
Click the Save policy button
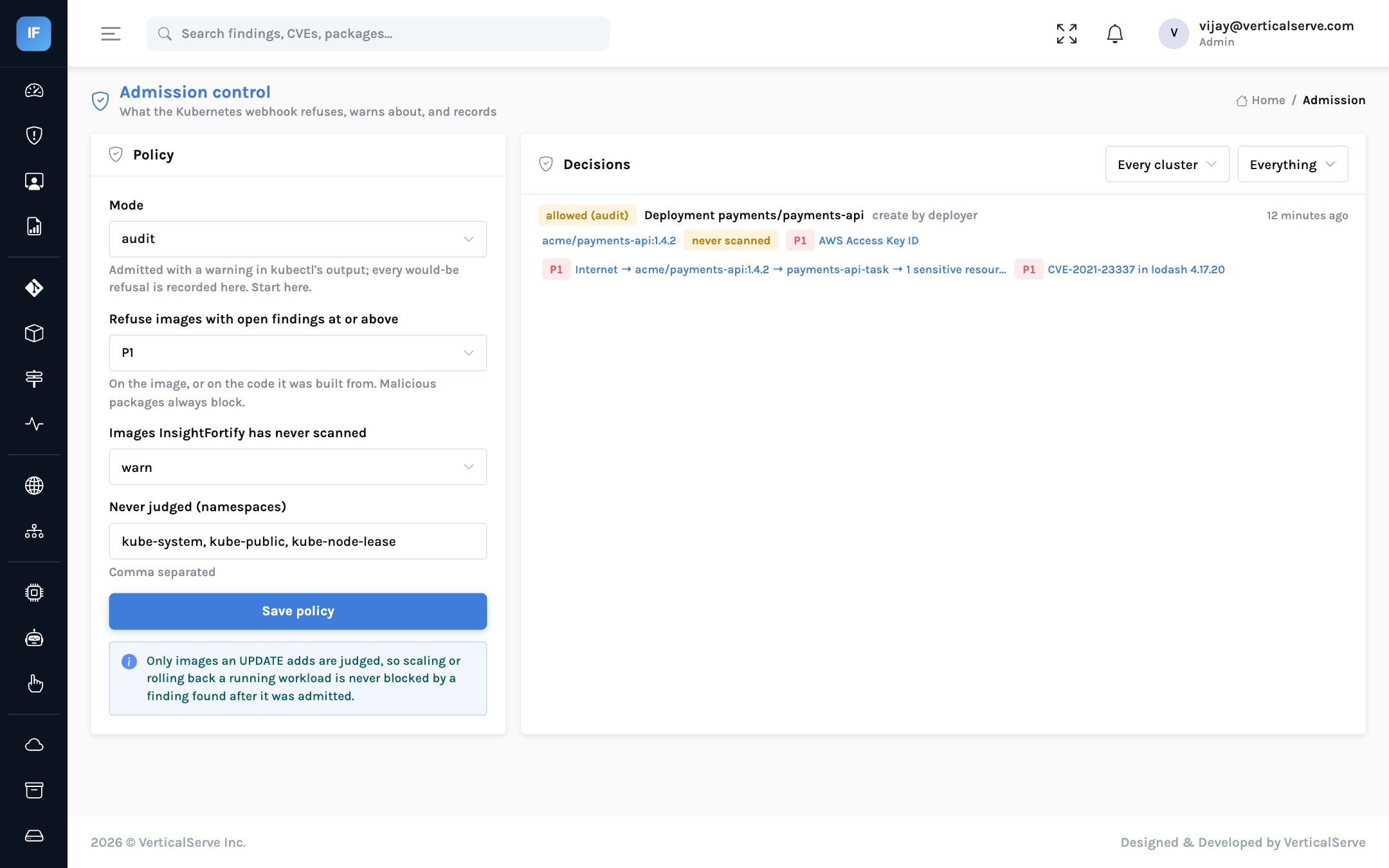[298, 611]
